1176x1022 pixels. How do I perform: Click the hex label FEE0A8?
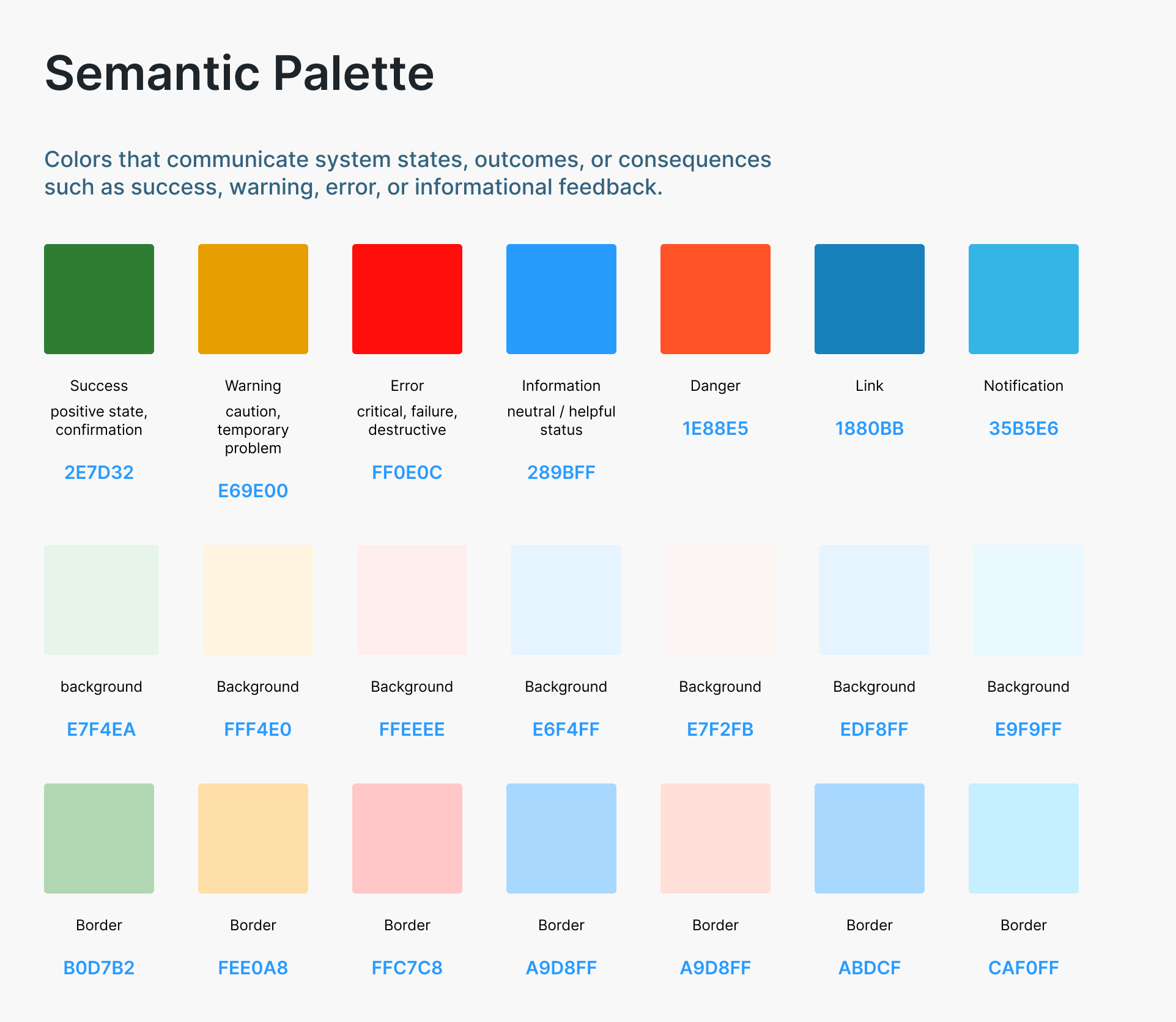coord(253,968)
